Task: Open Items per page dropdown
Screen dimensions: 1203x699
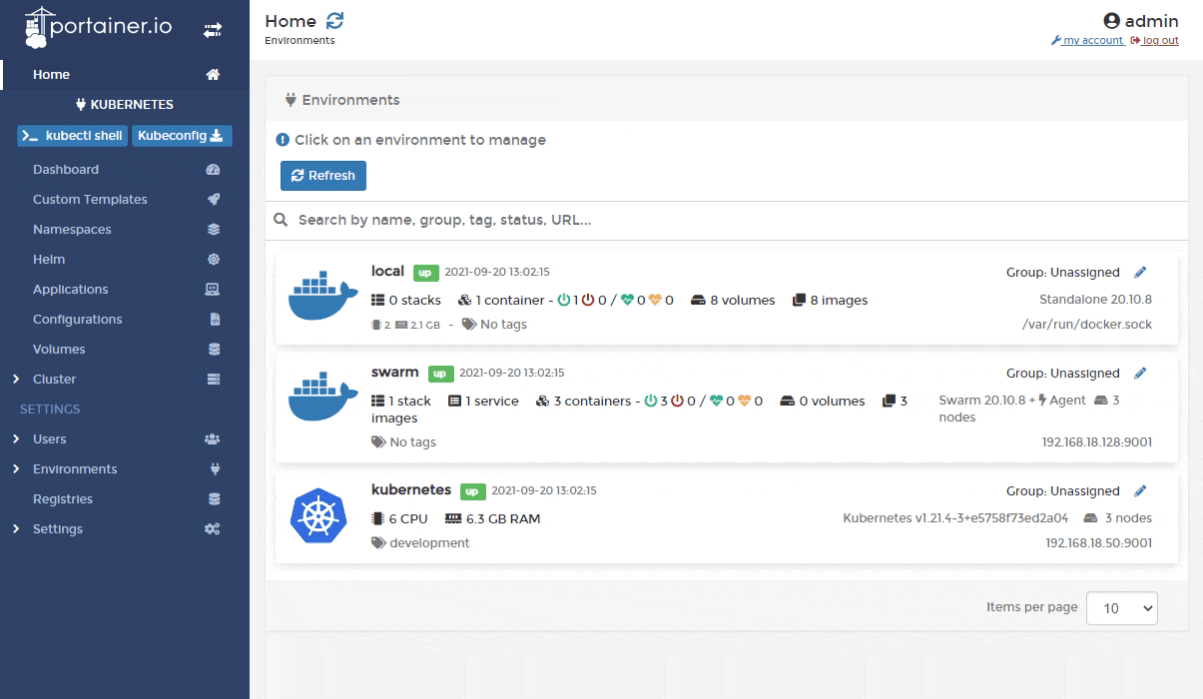Action: click(1122, 608)
